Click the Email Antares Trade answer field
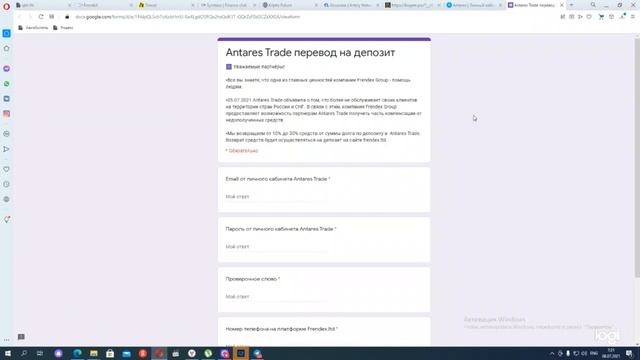 277,197
